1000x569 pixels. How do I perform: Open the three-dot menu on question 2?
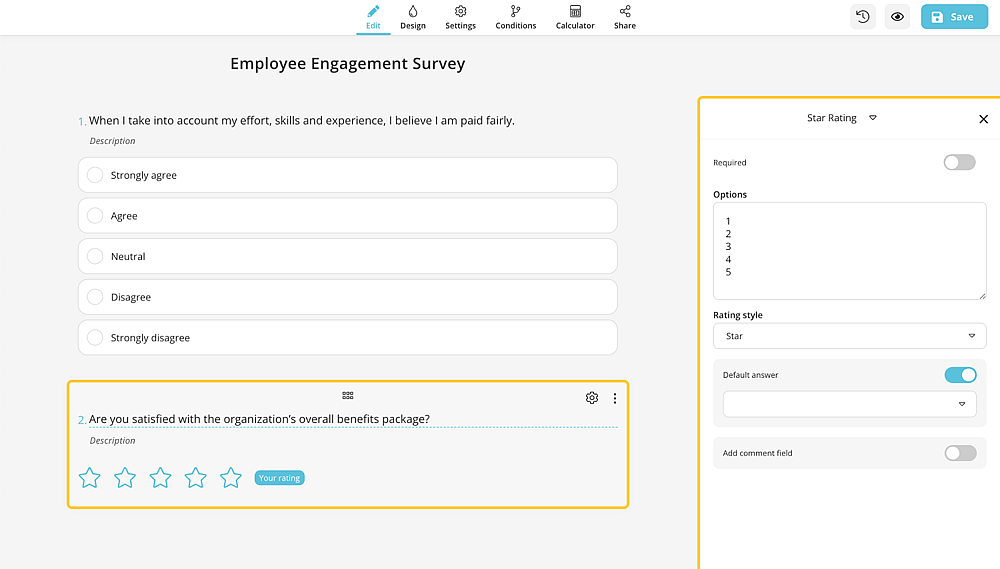(x=615, y=398)
